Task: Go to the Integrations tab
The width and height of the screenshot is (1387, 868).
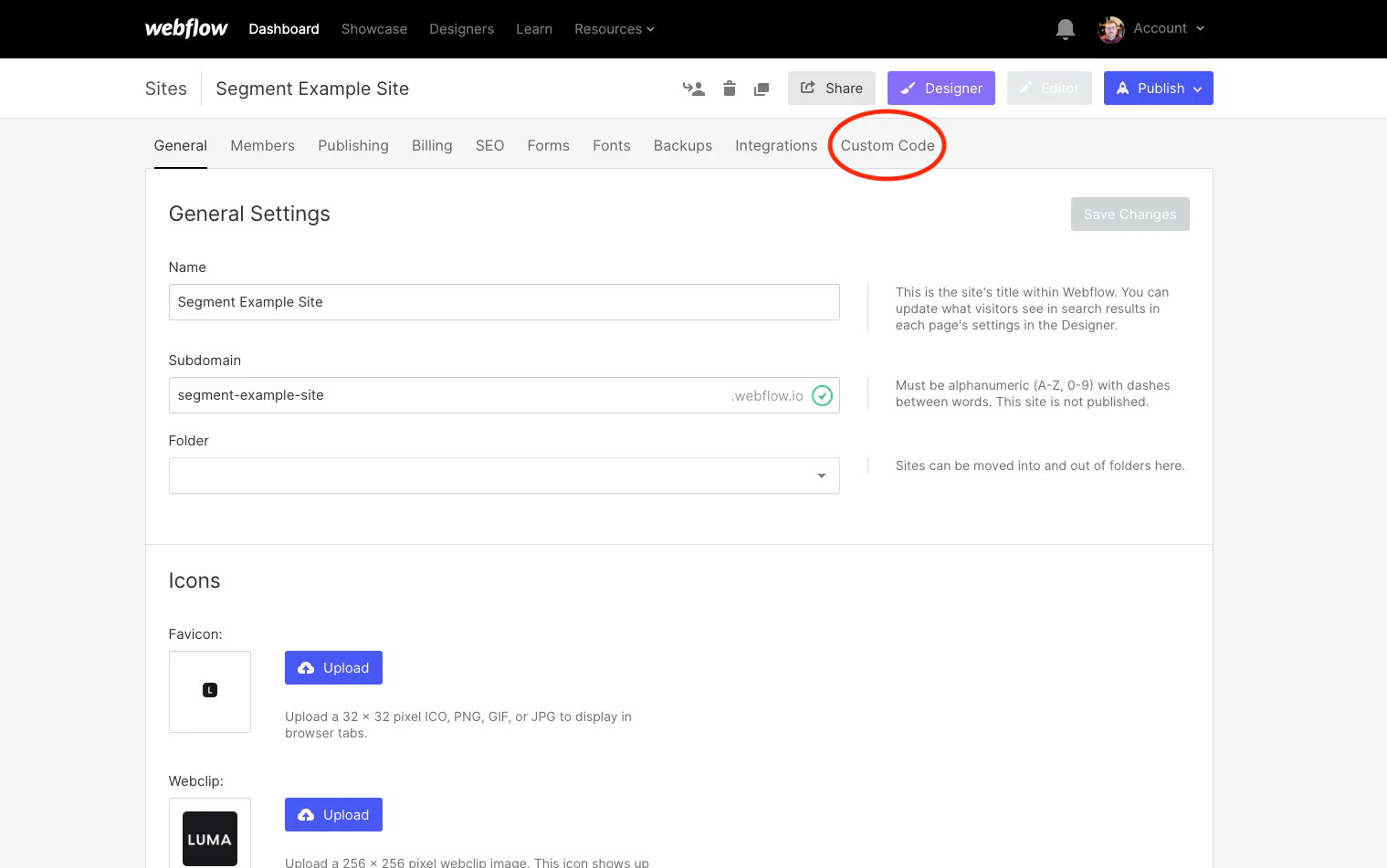Action: 775,146
